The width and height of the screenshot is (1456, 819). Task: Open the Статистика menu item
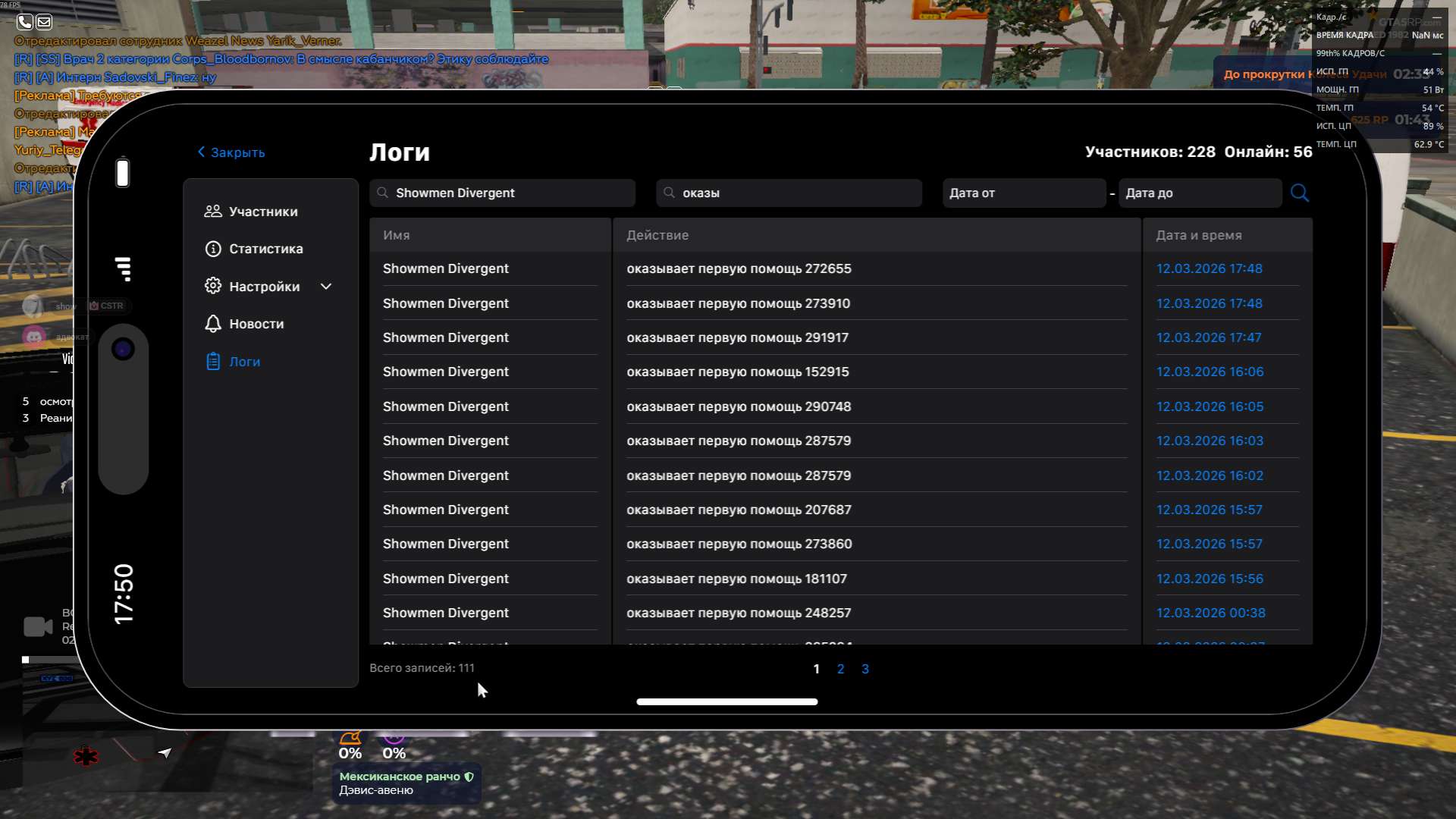pos(265,249)
